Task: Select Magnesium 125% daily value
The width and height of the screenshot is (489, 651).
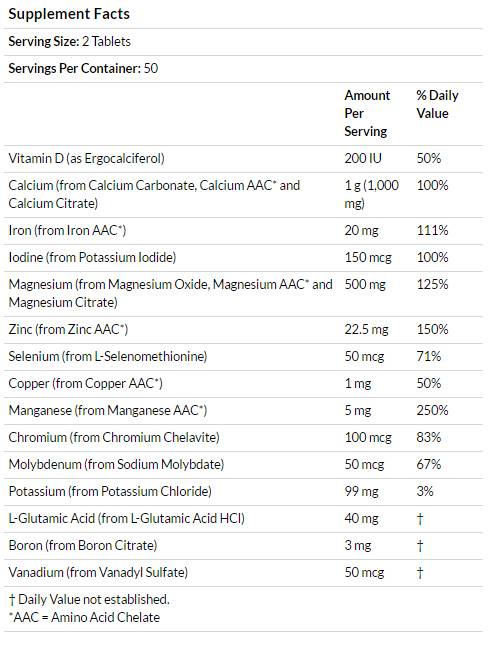Action: (433, 284)
